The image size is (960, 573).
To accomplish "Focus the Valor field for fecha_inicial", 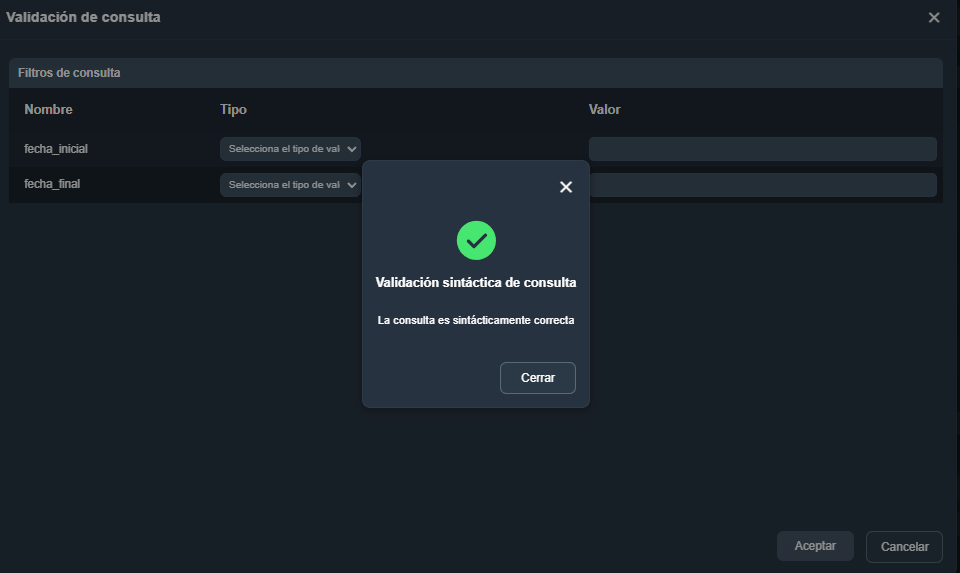I will (x=762, y=149).
